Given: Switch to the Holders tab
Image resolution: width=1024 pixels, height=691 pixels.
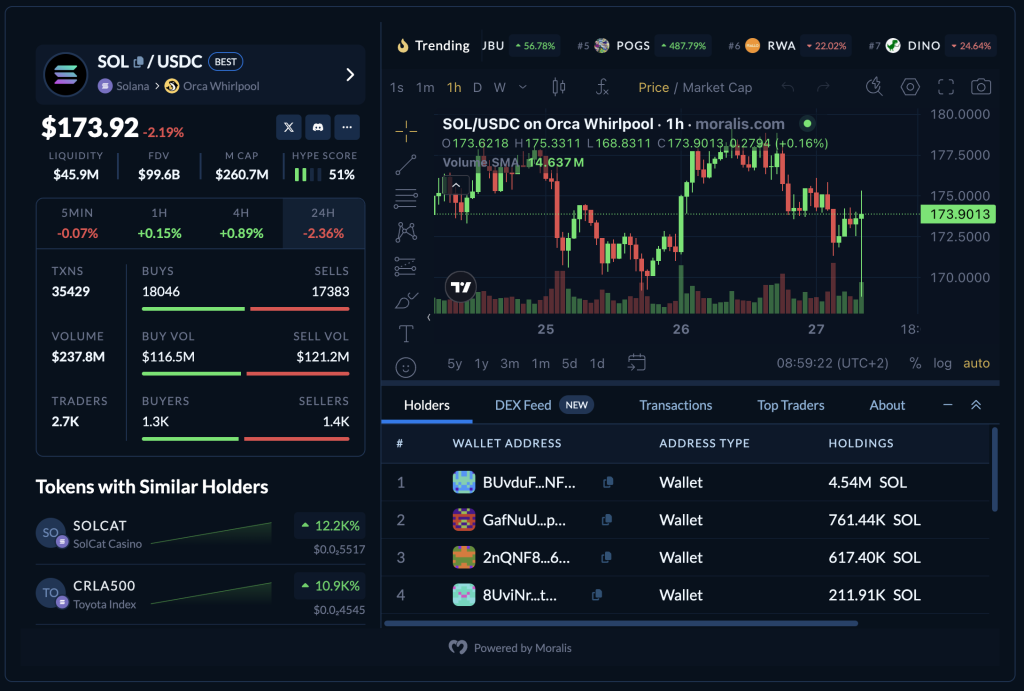Looking at the screenshot, I should pos(426,405).
